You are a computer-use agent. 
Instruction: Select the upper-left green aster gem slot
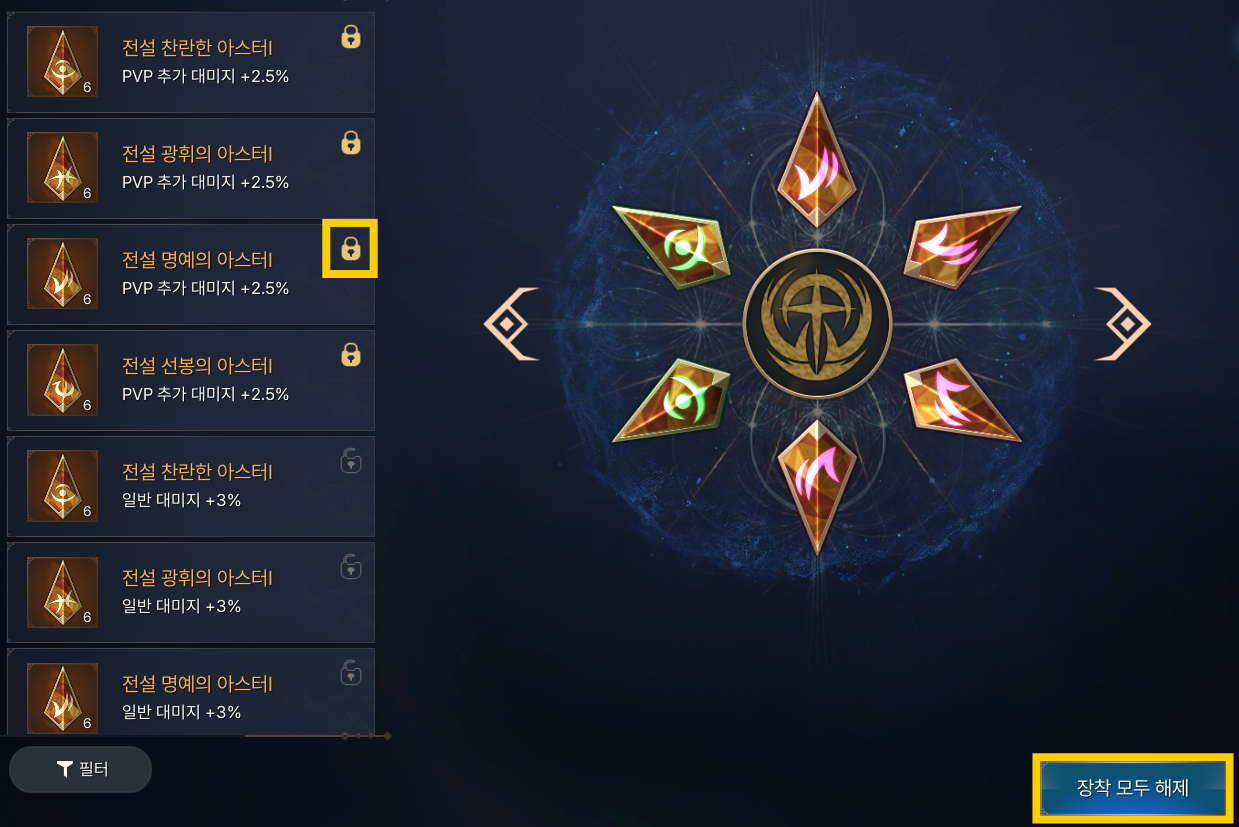(672, 246)
